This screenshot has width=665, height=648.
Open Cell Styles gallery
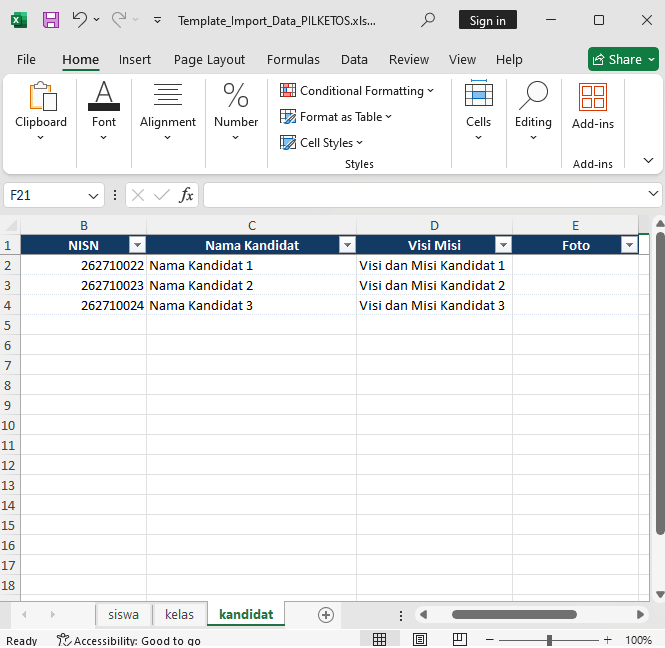tap(321, 142)
